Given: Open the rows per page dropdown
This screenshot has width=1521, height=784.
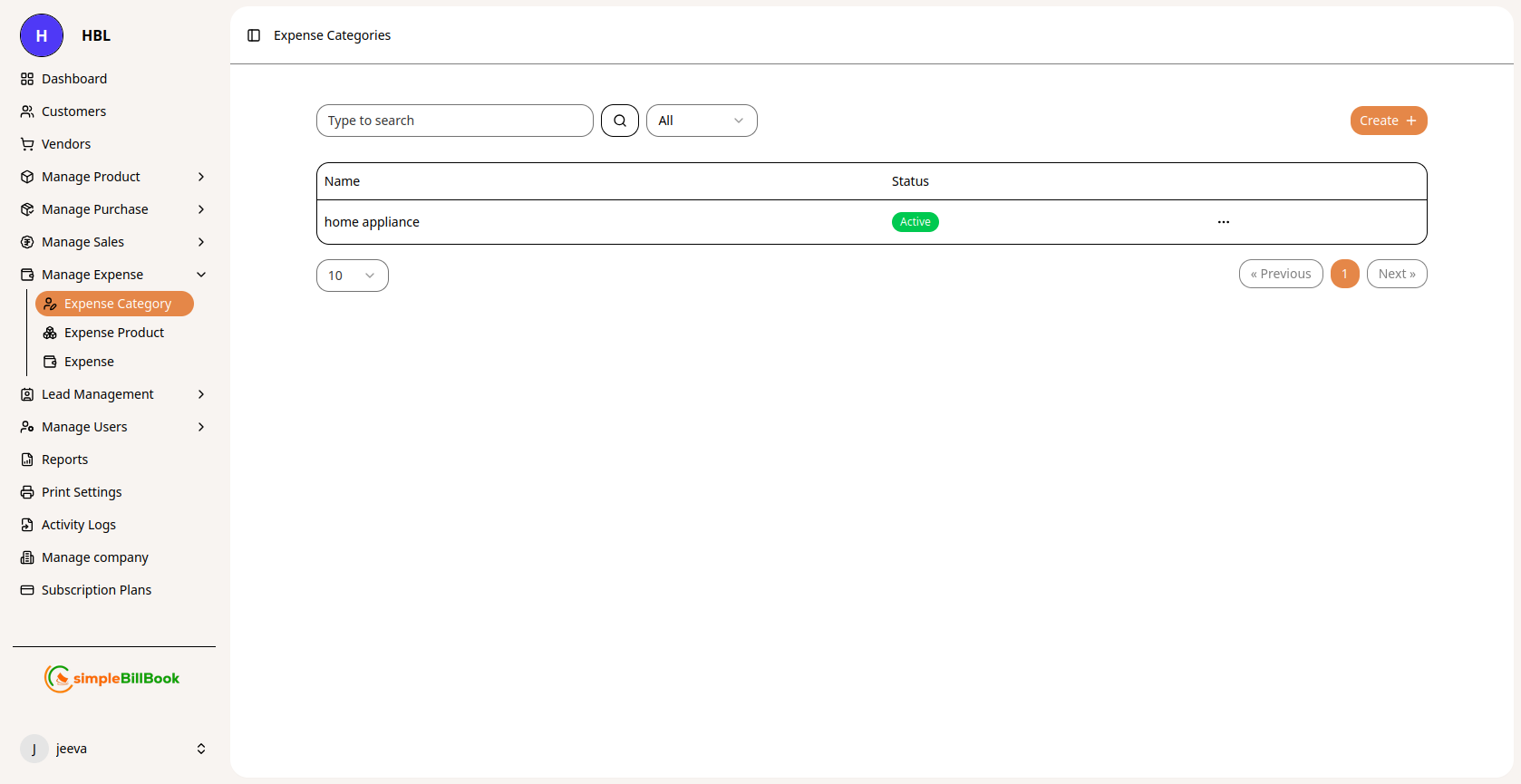Looking at the screenshot, I should pos(352,276).
